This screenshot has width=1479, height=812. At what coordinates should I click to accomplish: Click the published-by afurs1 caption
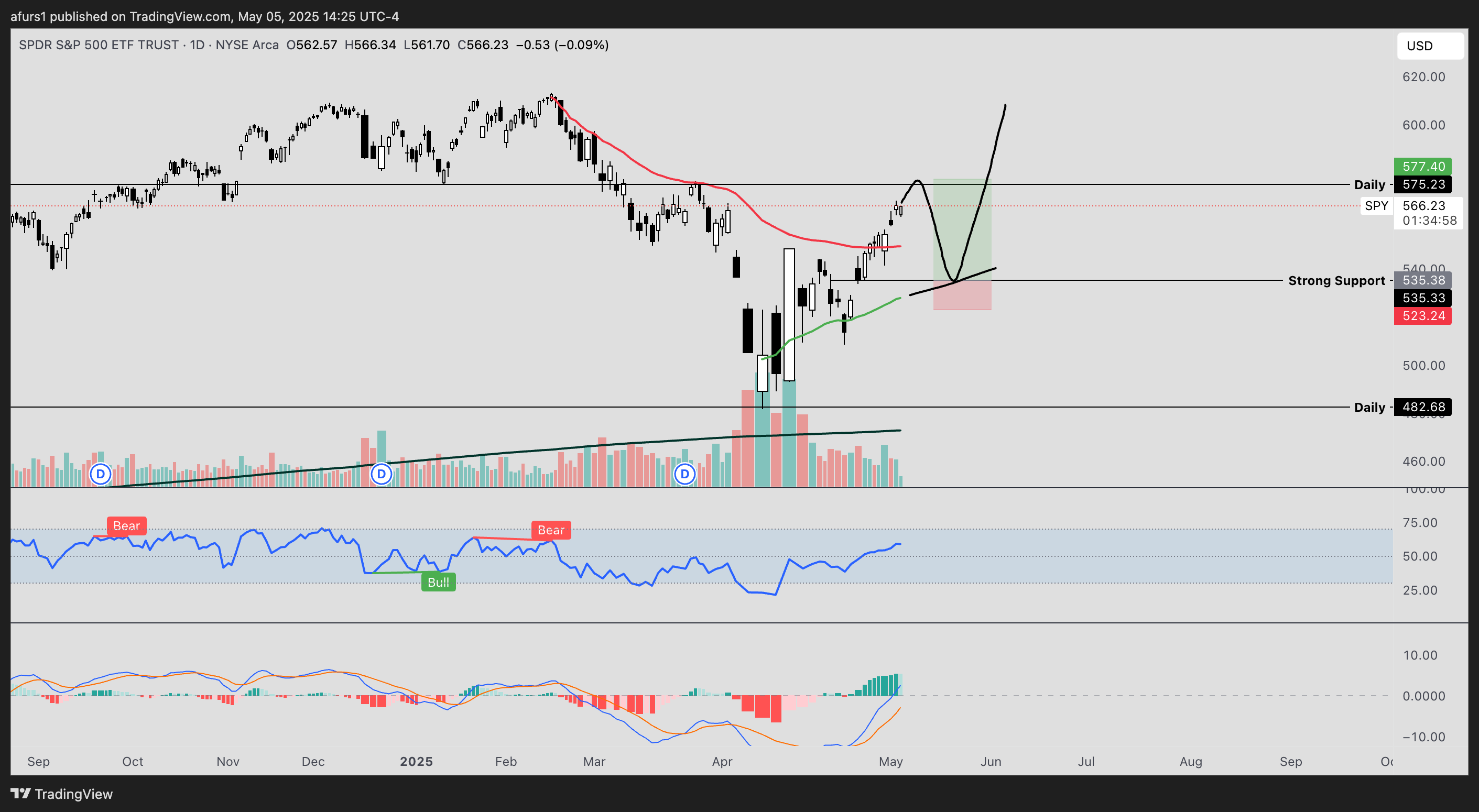204,16
